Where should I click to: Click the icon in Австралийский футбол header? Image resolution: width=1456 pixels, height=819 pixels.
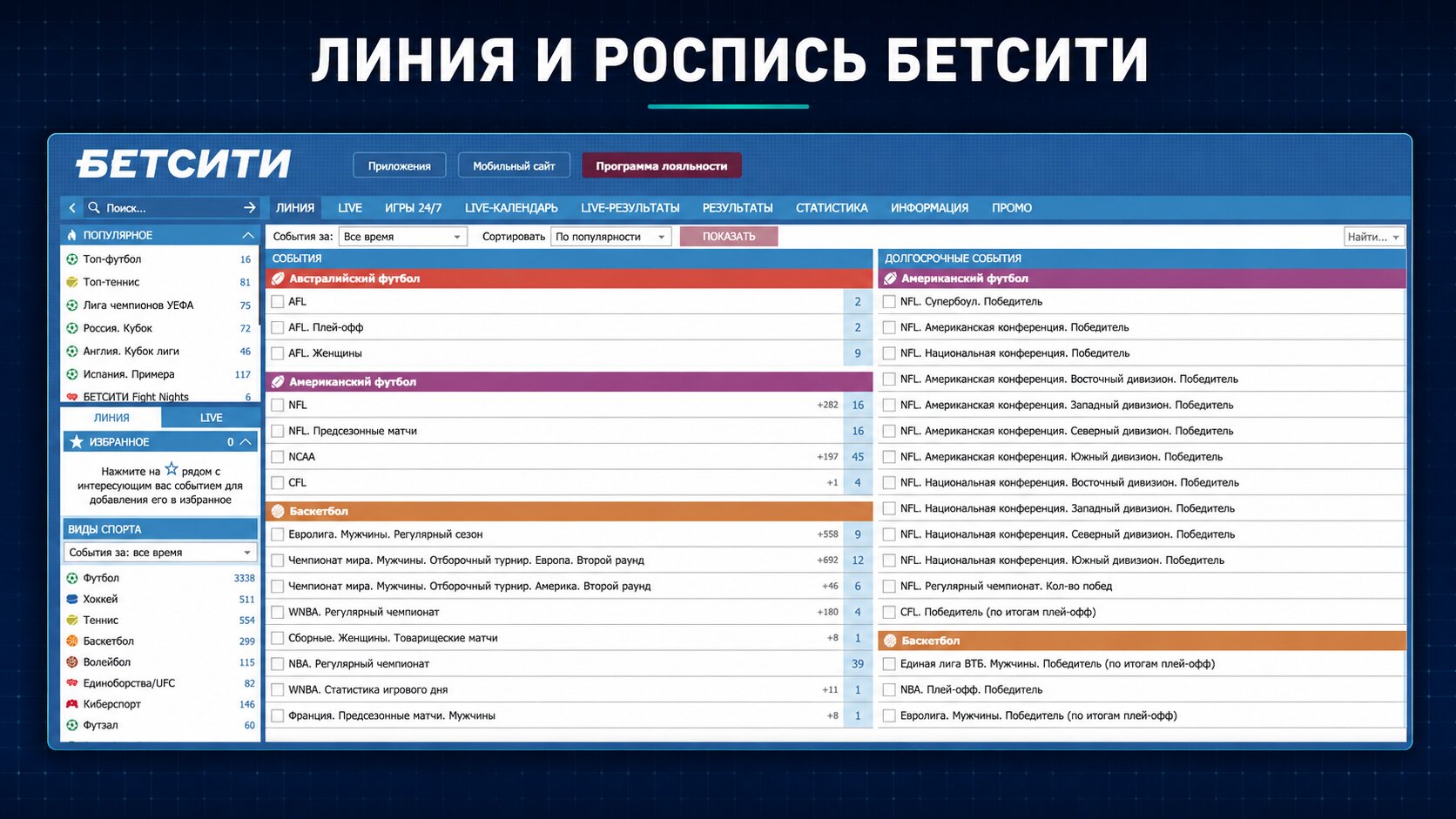tap(278, 279)
